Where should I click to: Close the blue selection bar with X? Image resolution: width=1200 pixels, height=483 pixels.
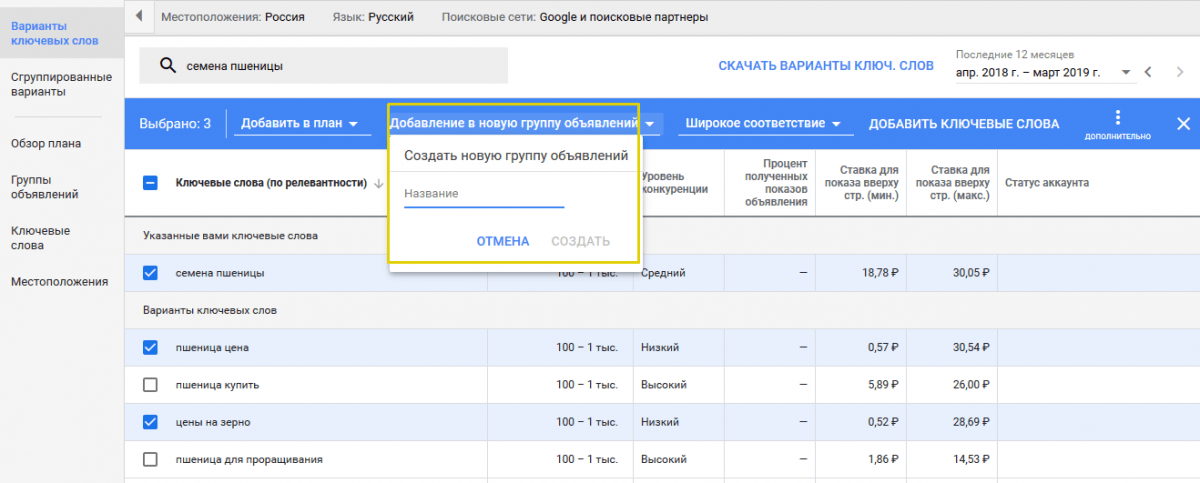tap(1183, 124)
